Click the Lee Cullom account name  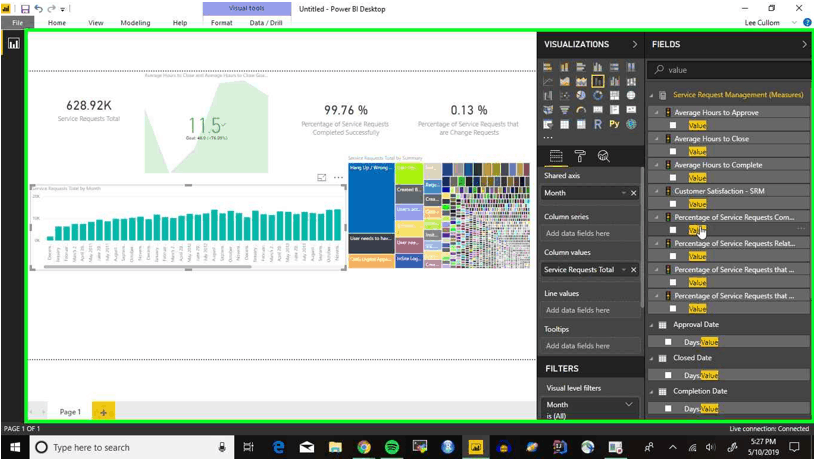[x=762, y=23]
